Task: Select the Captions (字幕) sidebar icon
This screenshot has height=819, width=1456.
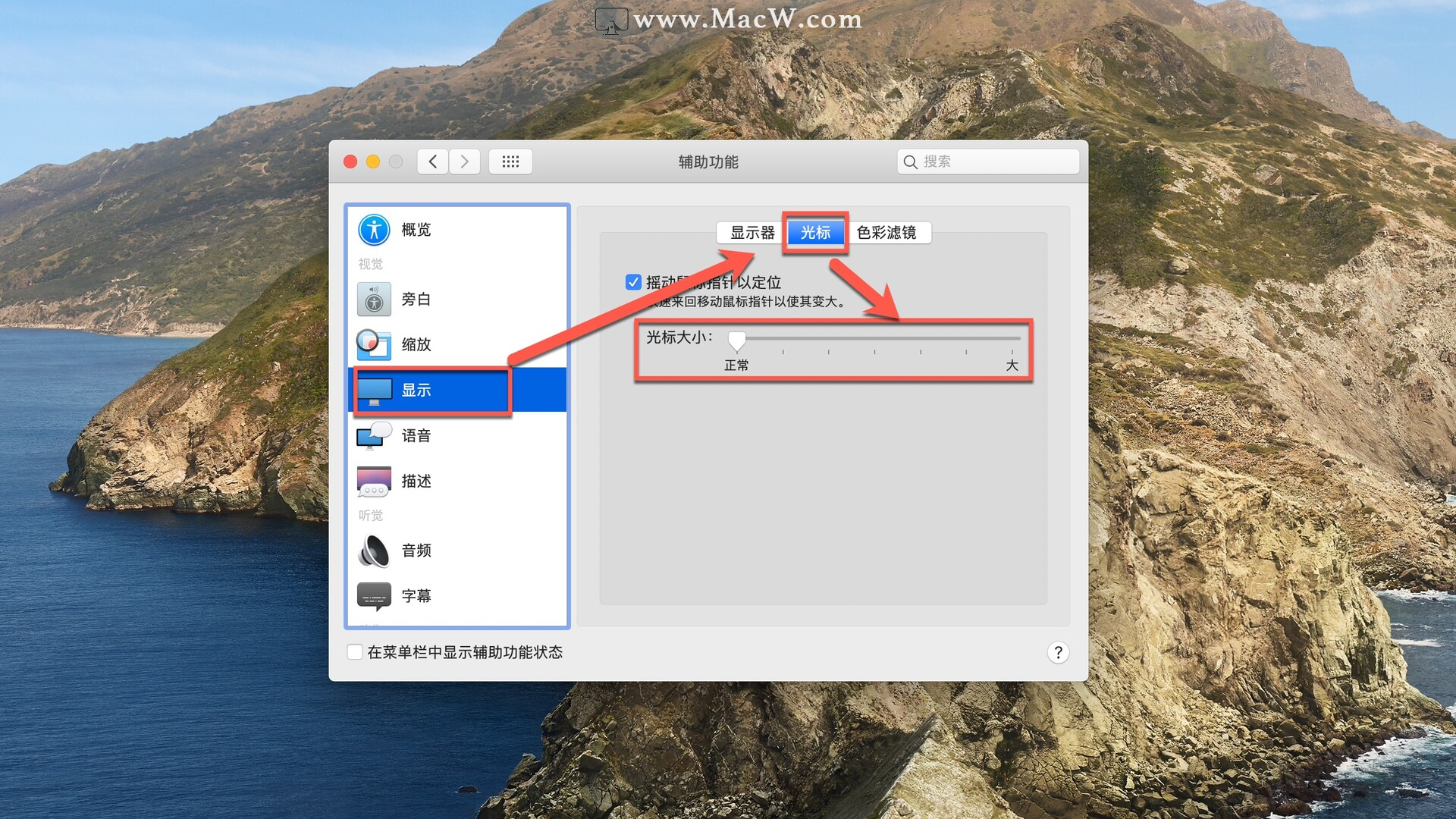Action: pos(374,596)
